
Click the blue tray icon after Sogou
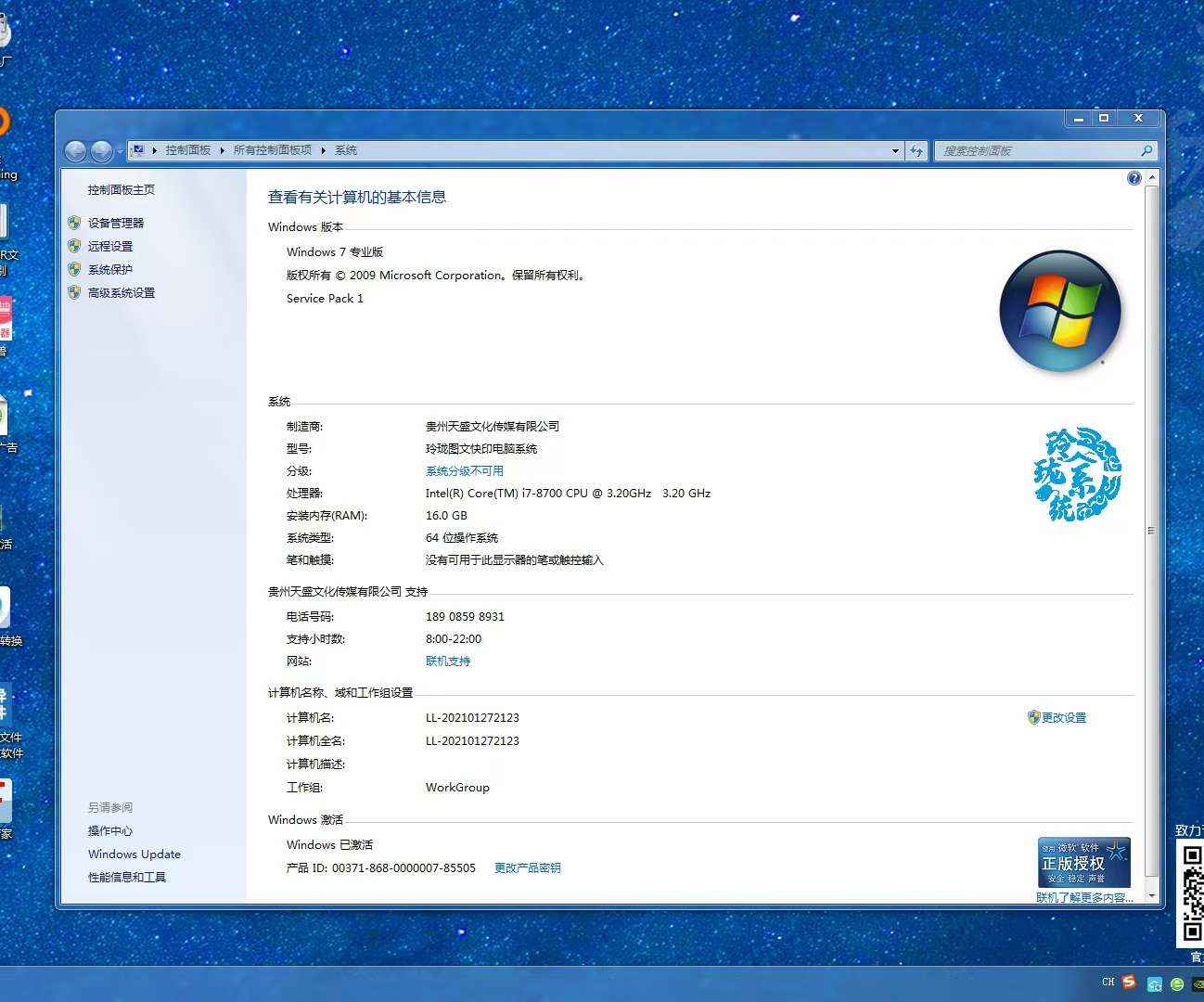coord(1155,984)
